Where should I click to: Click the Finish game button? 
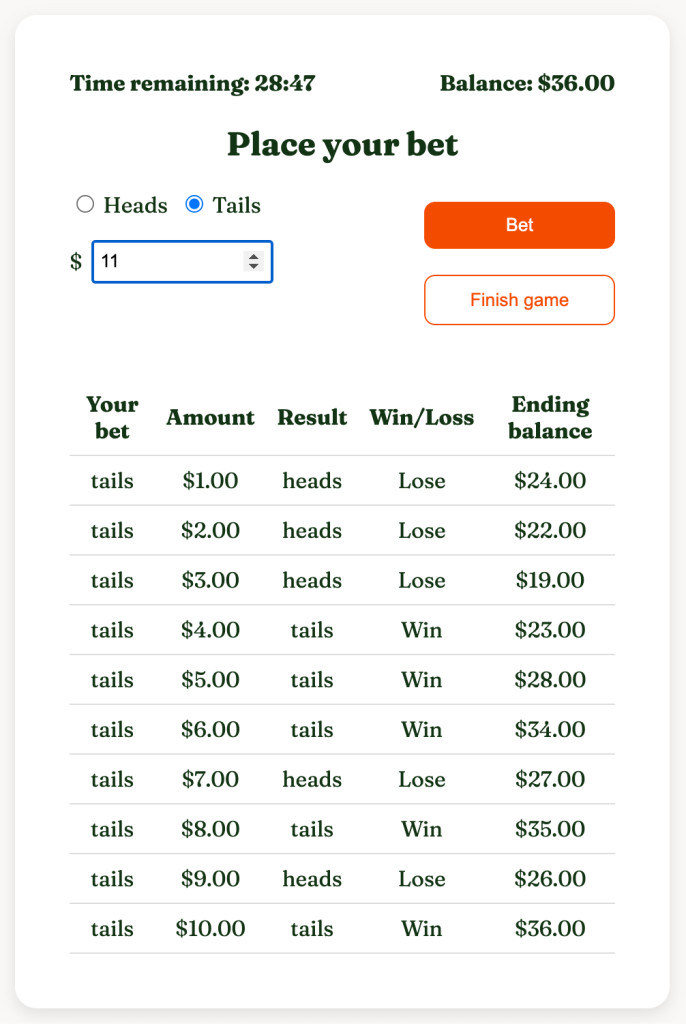[x=519, y=300]
